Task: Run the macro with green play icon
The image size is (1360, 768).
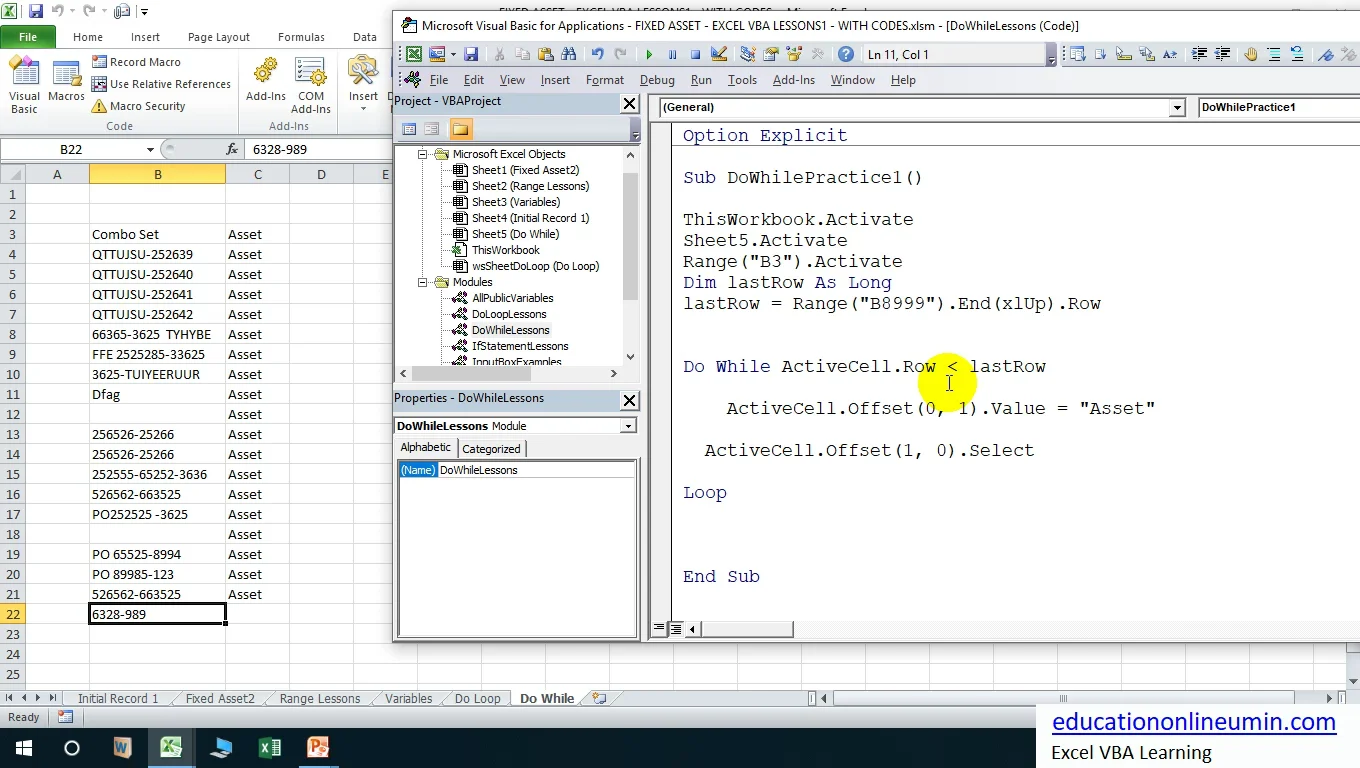Action: coord(649,54)
